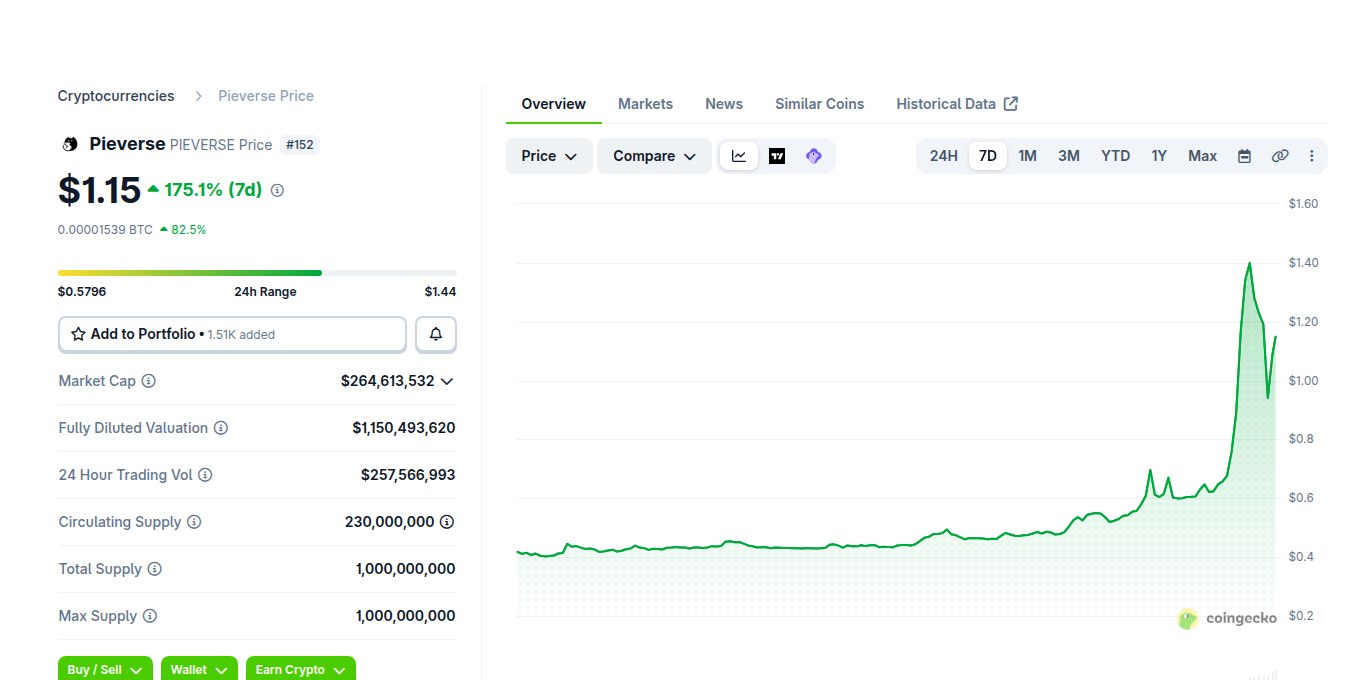Click the 24h Range progress bar

pyautogui.click(x=257, y=272)
